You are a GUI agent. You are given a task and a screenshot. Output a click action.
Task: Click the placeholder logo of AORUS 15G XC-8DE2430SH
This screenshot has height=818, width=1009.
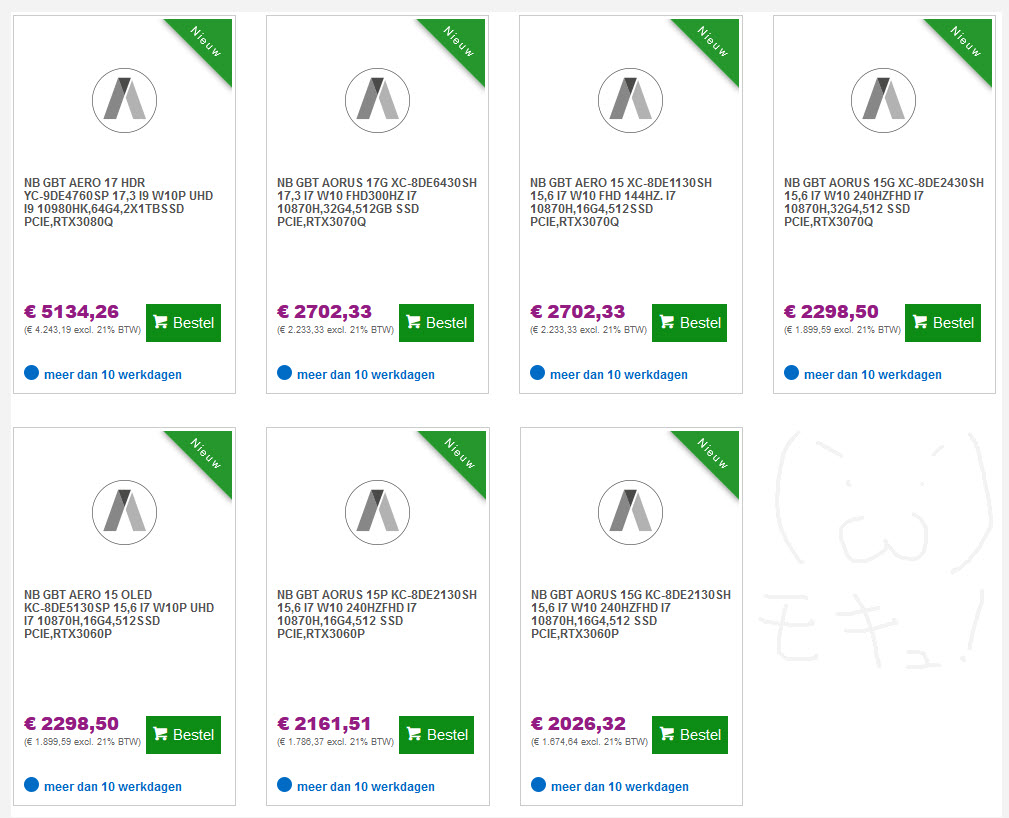tap(883, 100)
